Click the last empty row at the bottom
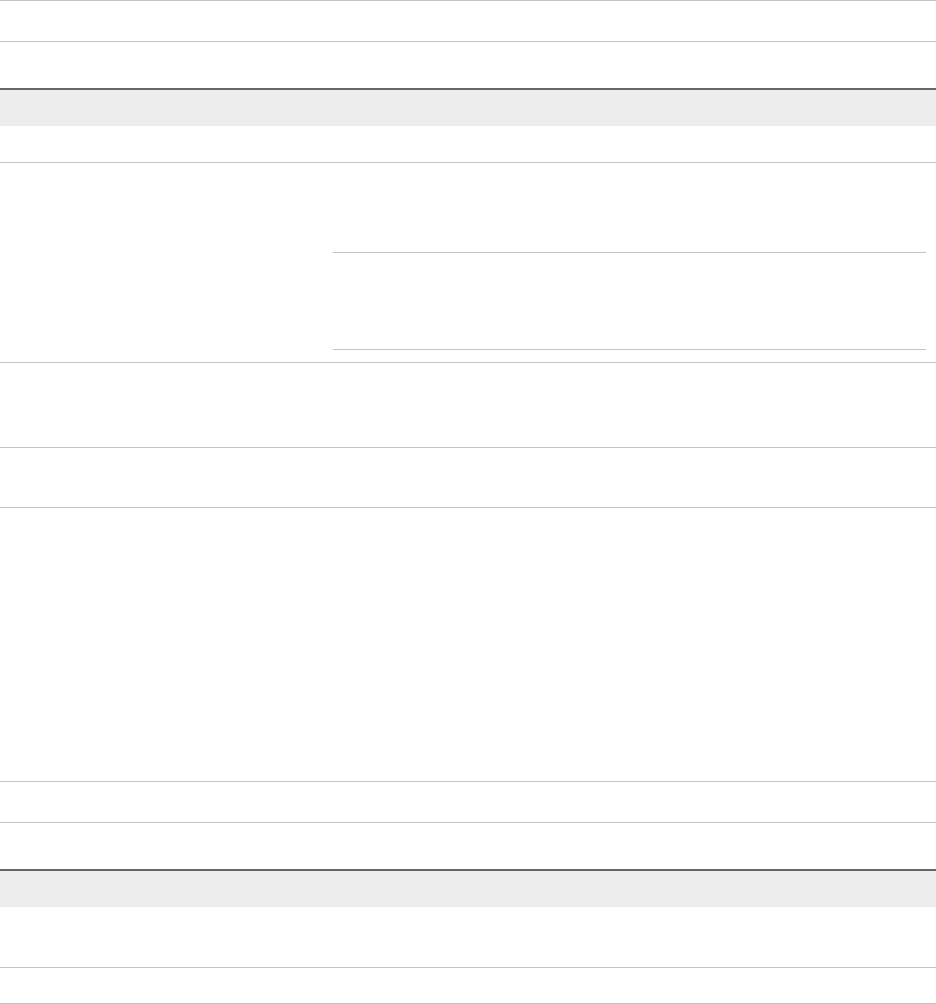 coord(468,985)
